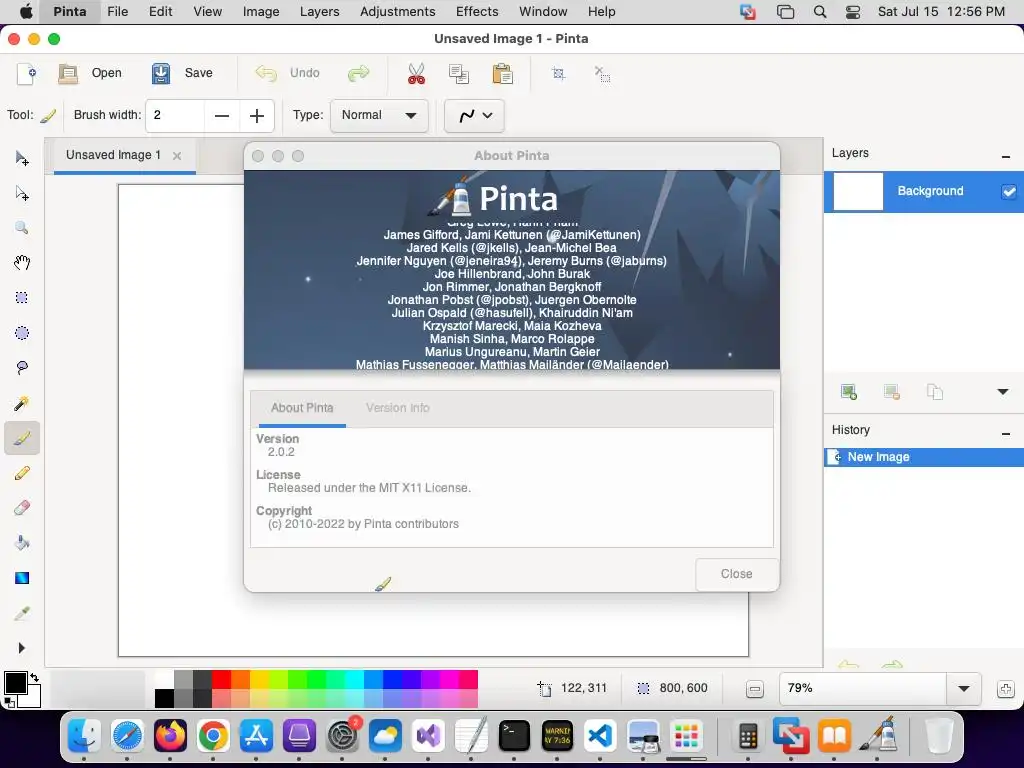Select the Magic Wand tool
This screenshot has width=1024, height=768.
[x=22, y=403]
